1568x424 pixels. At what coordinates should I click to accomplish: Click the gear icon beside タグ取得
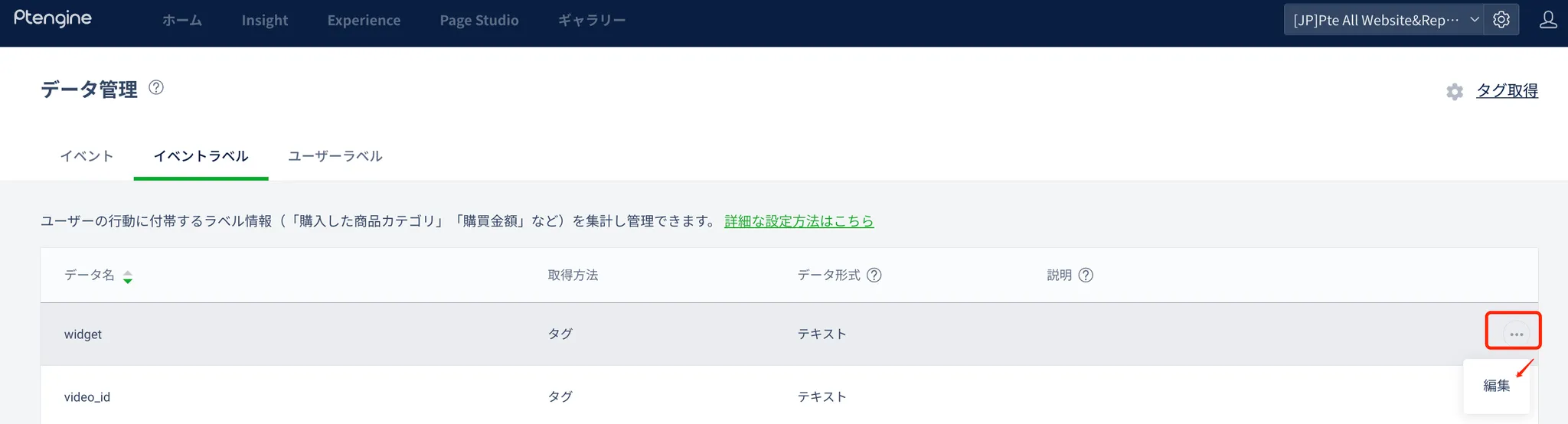(1455, 92)
